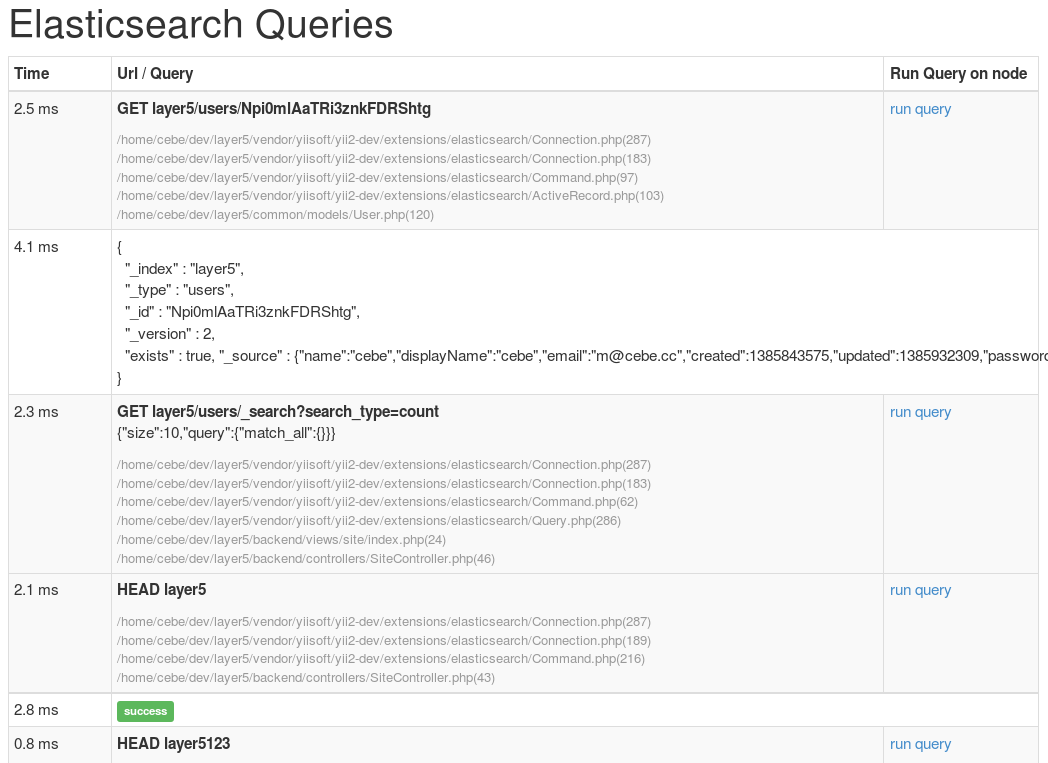Click the "_version" : 2 response line
The image size is (1048, 763).
click(x=170, y=334)
